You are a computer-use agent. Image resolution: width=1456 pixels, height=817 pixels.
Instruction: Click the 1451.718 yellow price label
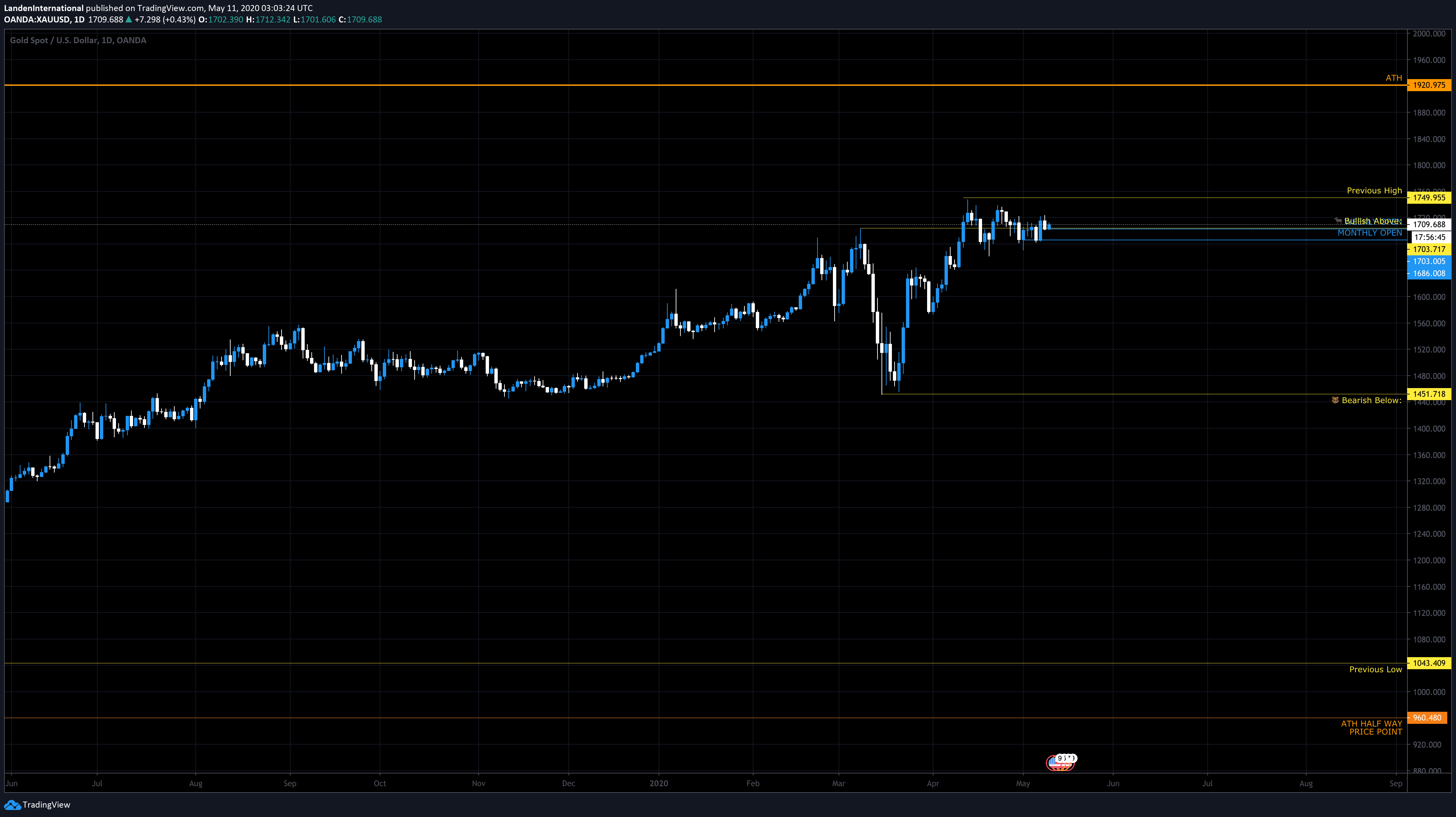1428,394
